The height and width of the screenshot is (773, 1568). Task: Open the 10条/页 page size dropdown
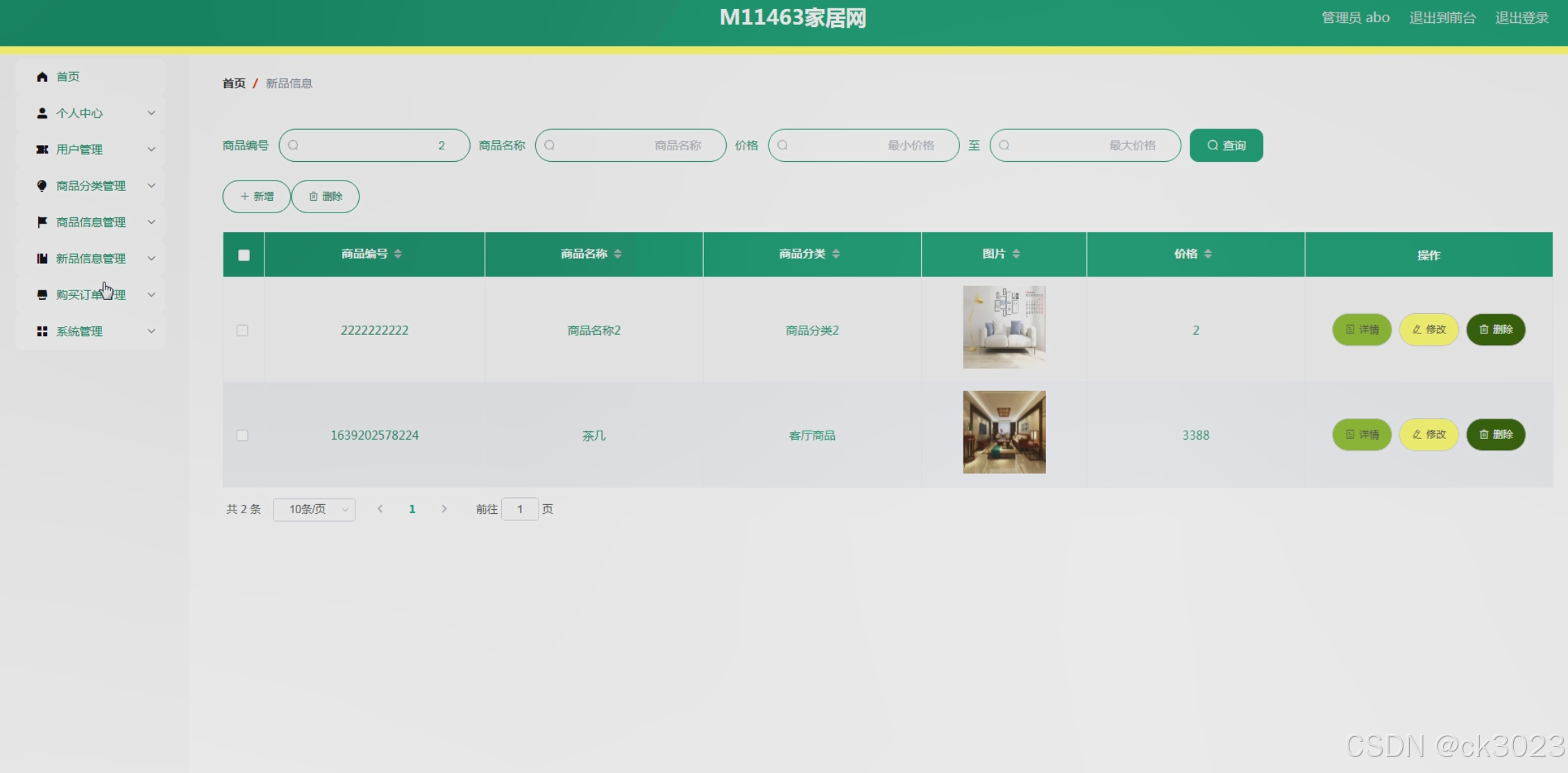coord(314,510)
